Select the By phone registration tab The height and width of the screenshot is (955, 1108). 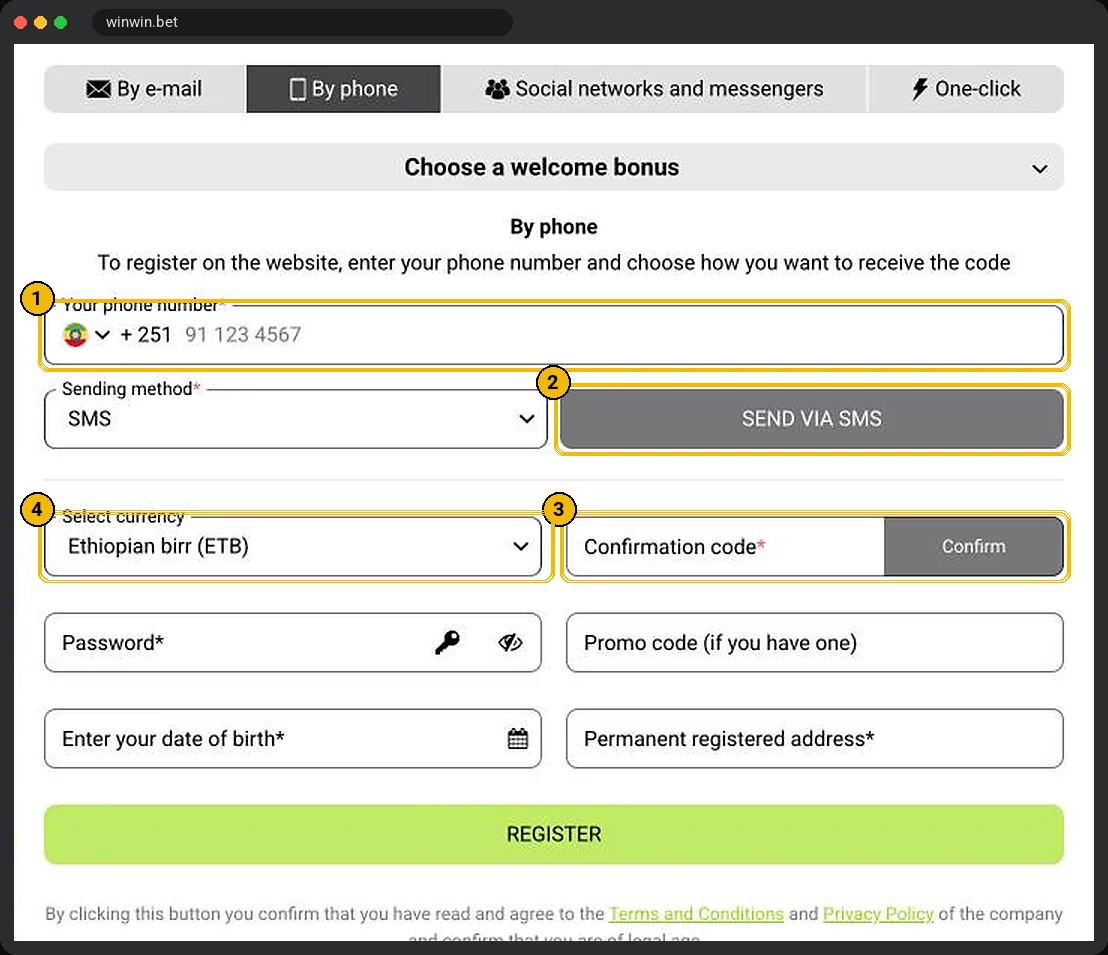[343, 89]
